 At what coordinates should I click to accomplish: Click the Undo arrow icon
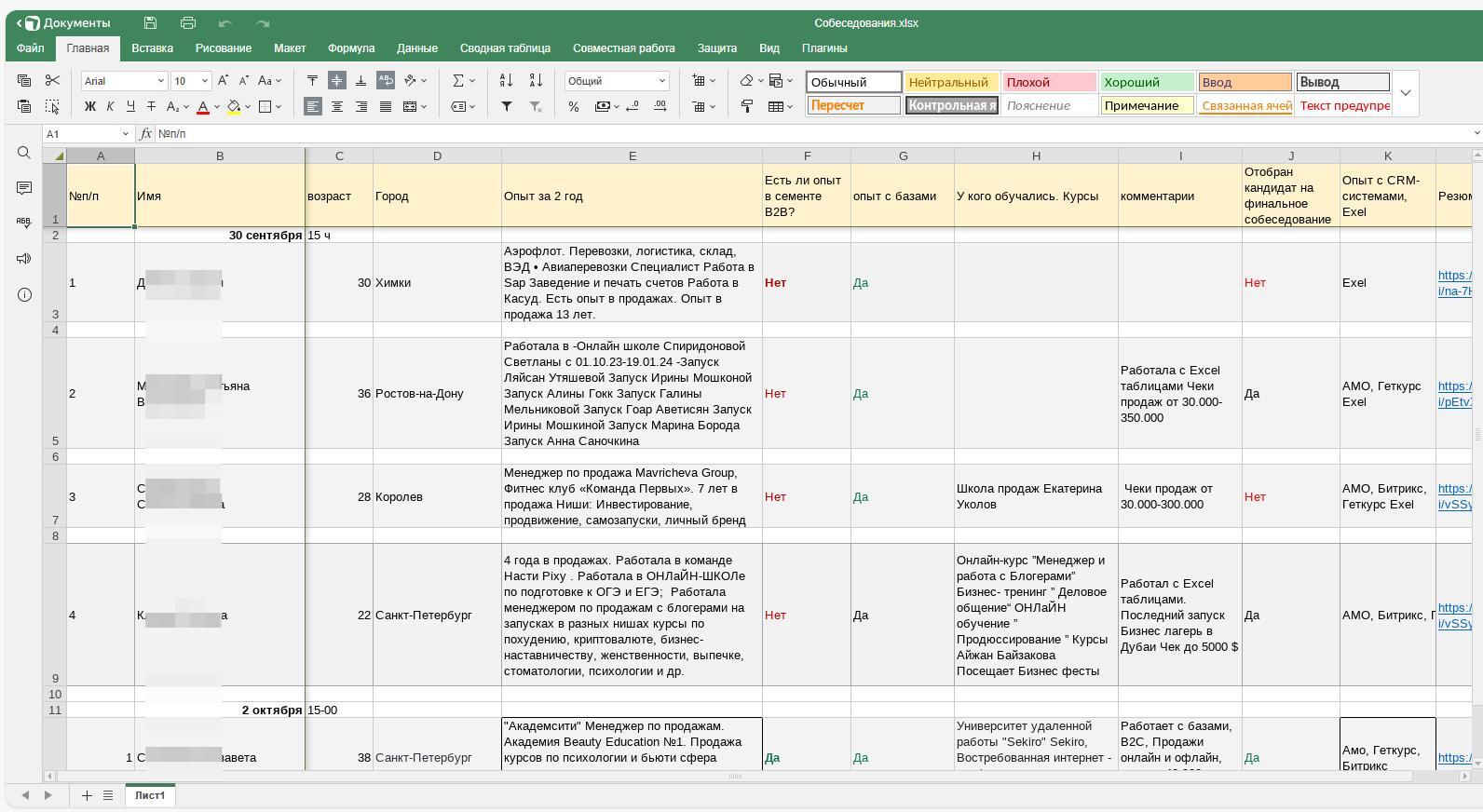[x=224, y=22]
